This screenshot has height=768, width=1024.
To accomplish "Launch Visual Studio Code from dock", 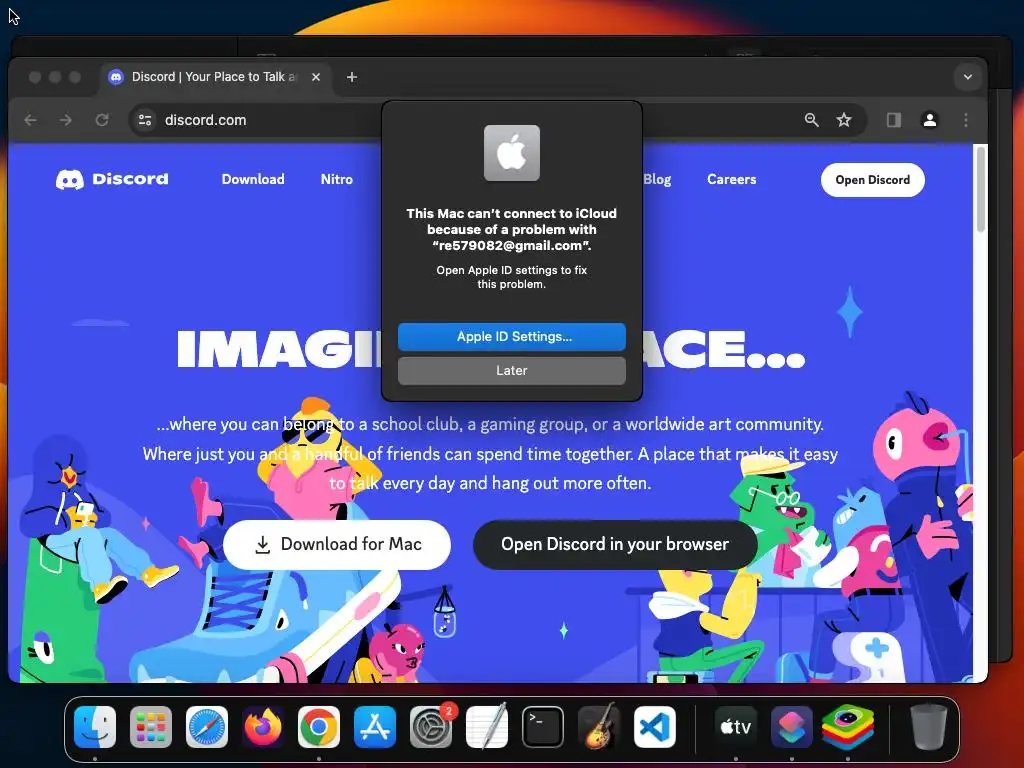I will 655,727.
